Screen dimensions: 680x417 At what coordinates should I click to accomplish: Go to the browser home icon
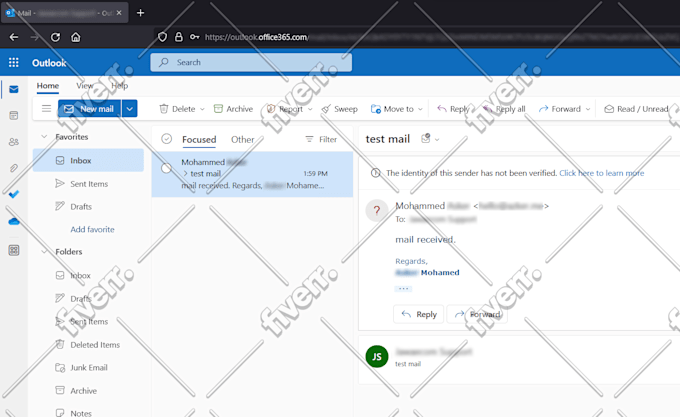(75, 37)
